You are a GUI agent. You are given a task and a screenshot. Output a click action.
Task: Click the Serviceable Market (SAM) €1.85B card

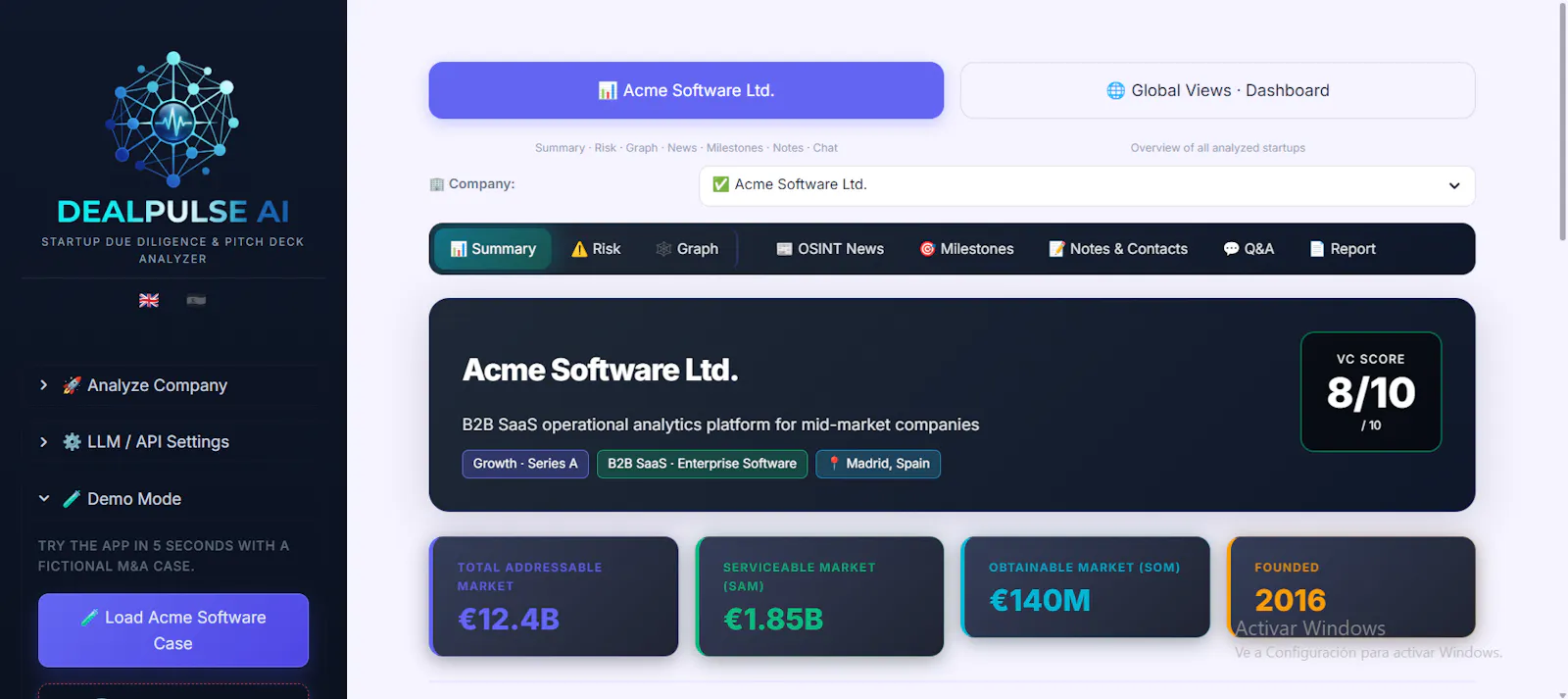819,596
